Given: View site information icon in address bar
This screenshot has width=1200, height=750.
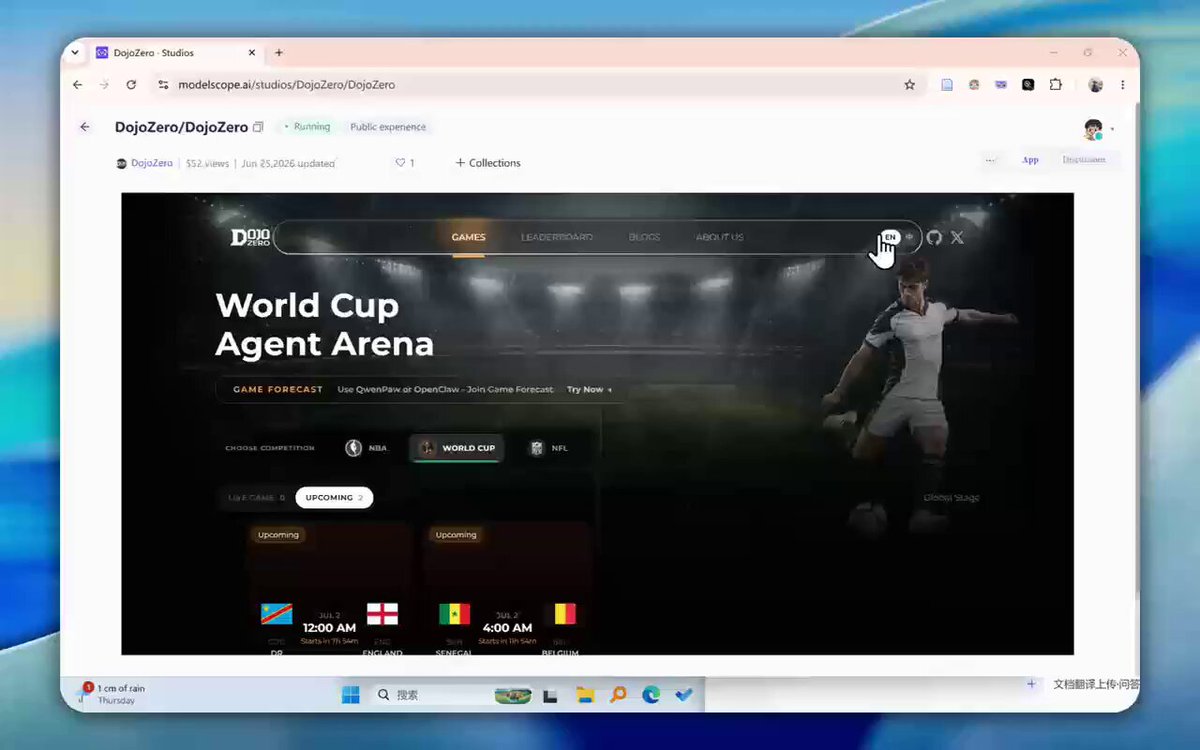Looking at the screenshot, I should click(163, 85).
